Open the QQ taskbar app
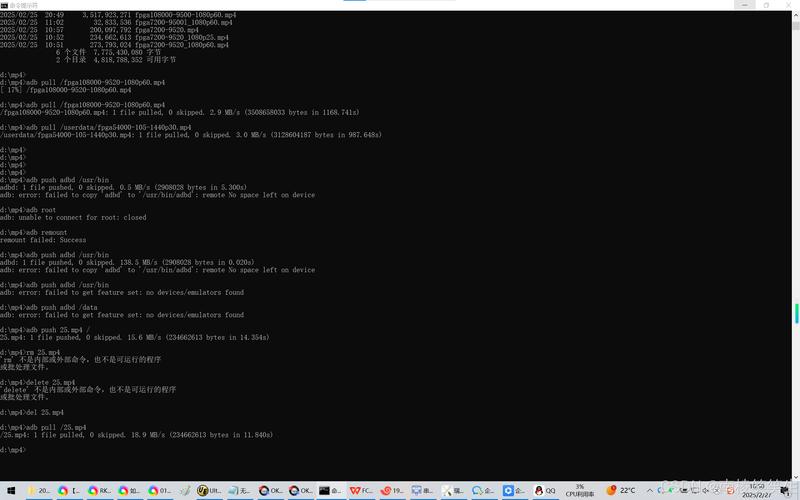Screen dimensions: 800x500 coord(545,490)
